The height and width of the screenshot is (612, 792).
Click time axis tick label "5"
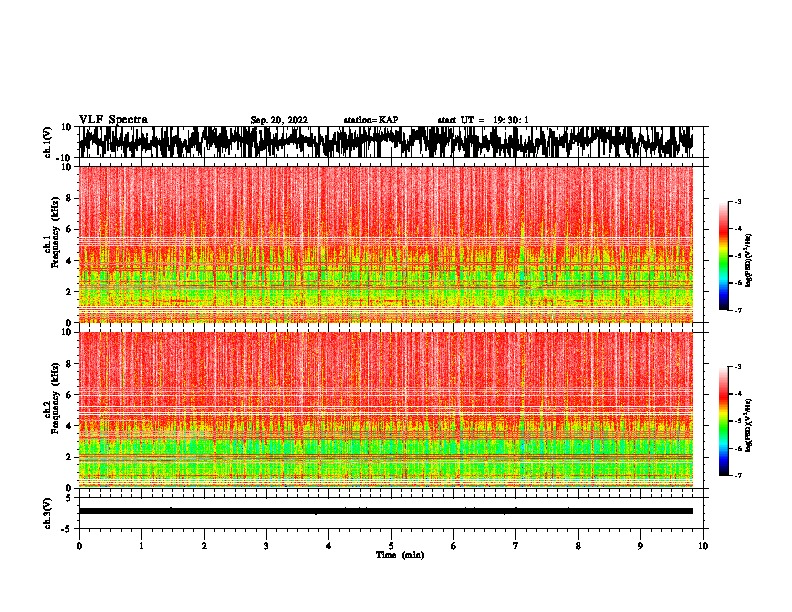[391, 546]
